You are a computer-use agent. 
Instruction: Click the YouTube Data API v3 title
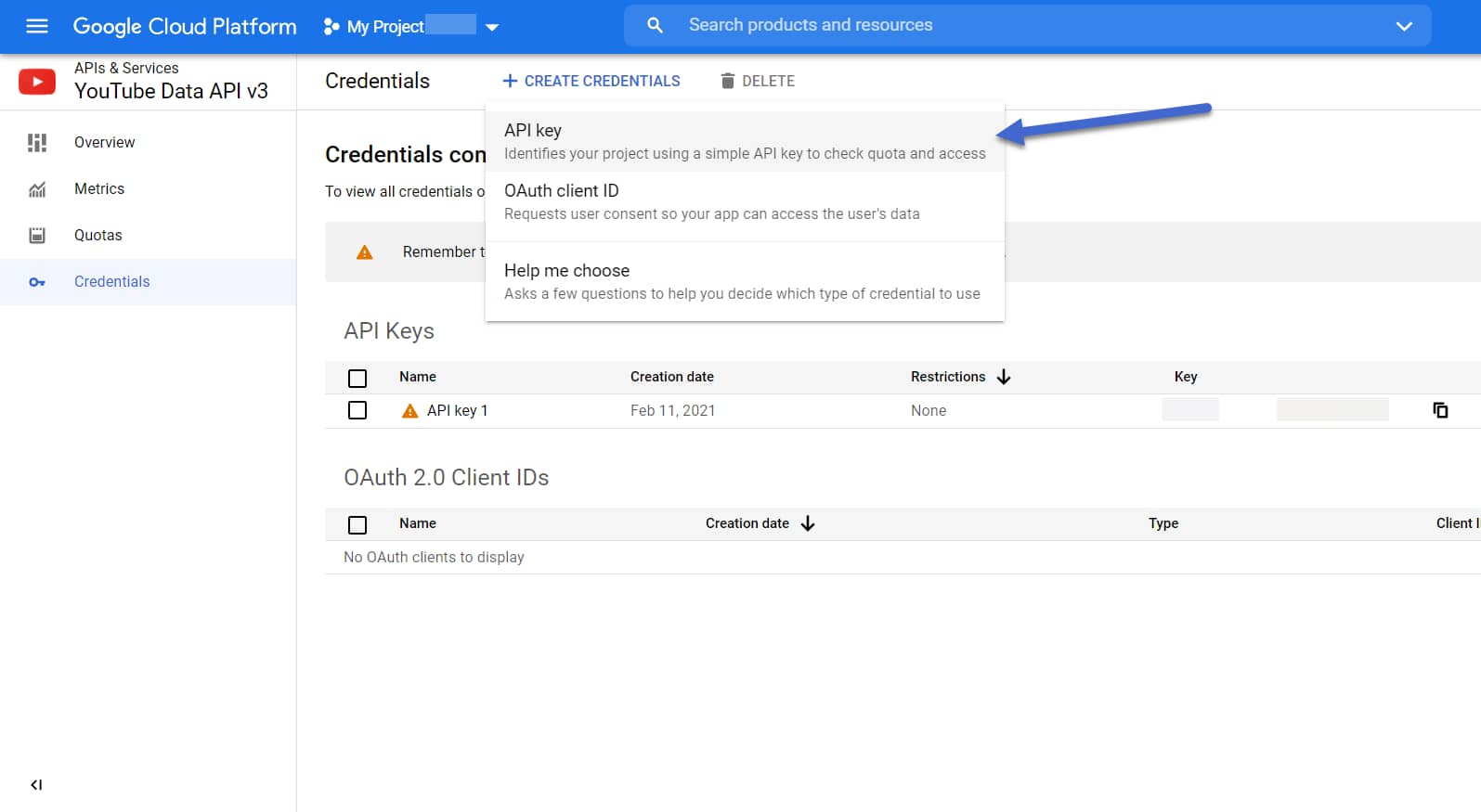(171, 91)
